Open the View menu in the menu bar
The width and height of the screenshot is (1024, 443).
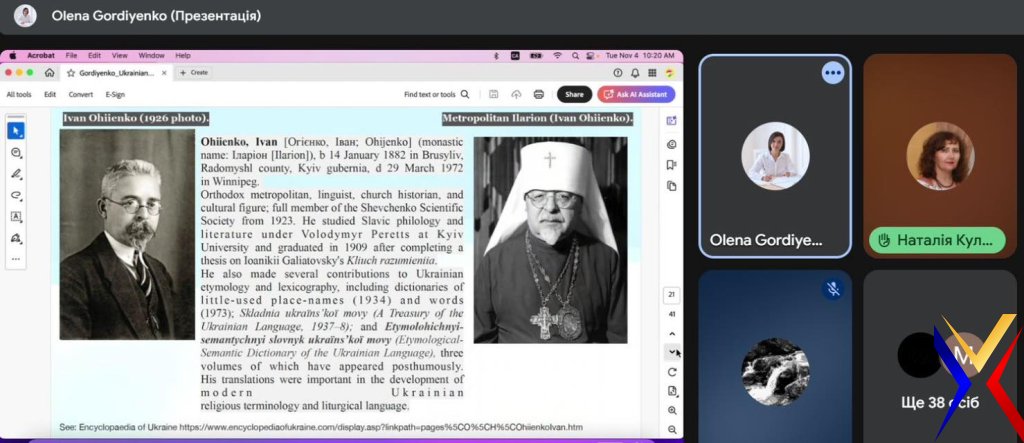click(120, 55)
